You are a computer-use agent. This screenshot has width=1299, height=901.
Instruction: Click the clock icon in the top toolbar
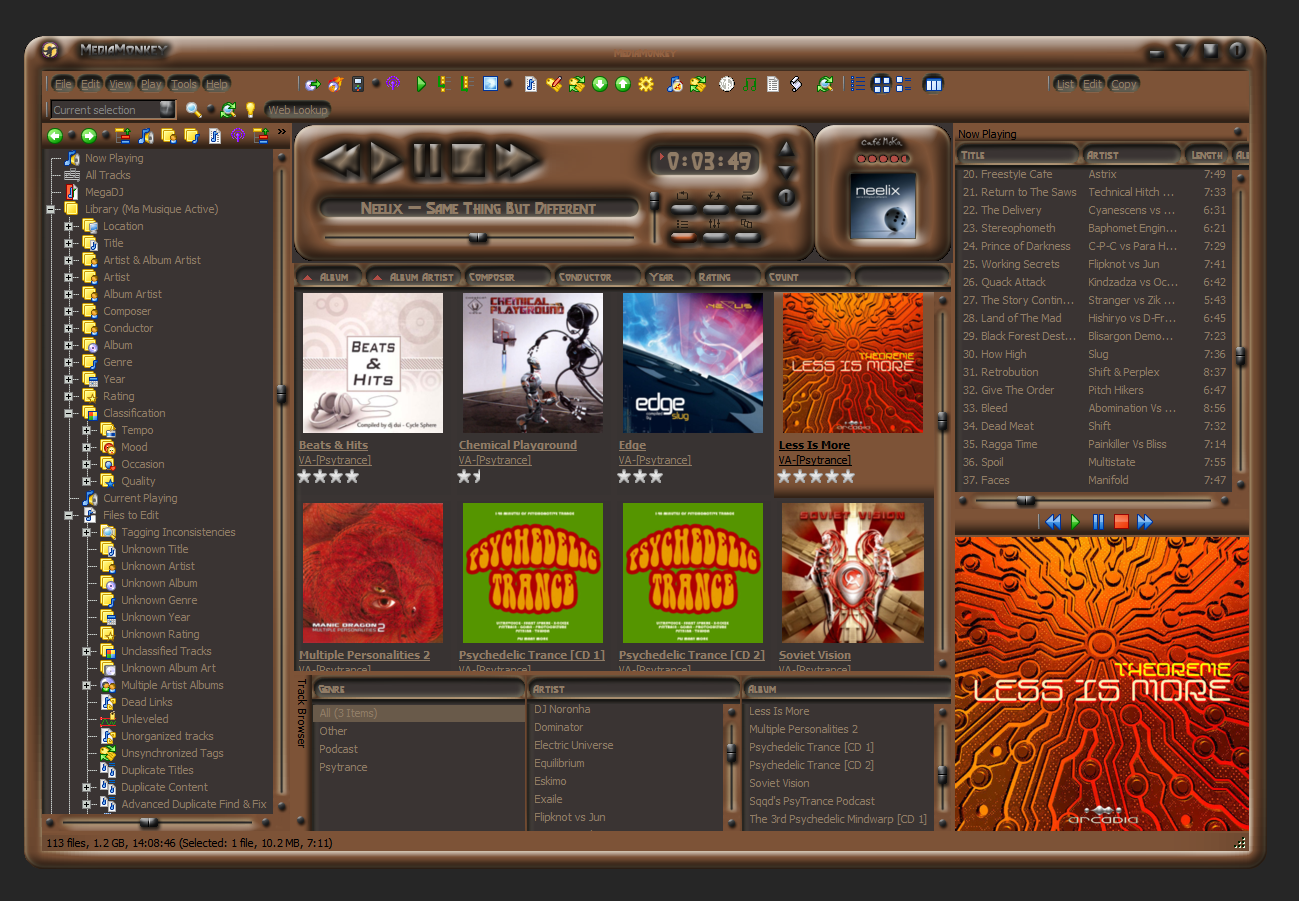pos(726,84)
